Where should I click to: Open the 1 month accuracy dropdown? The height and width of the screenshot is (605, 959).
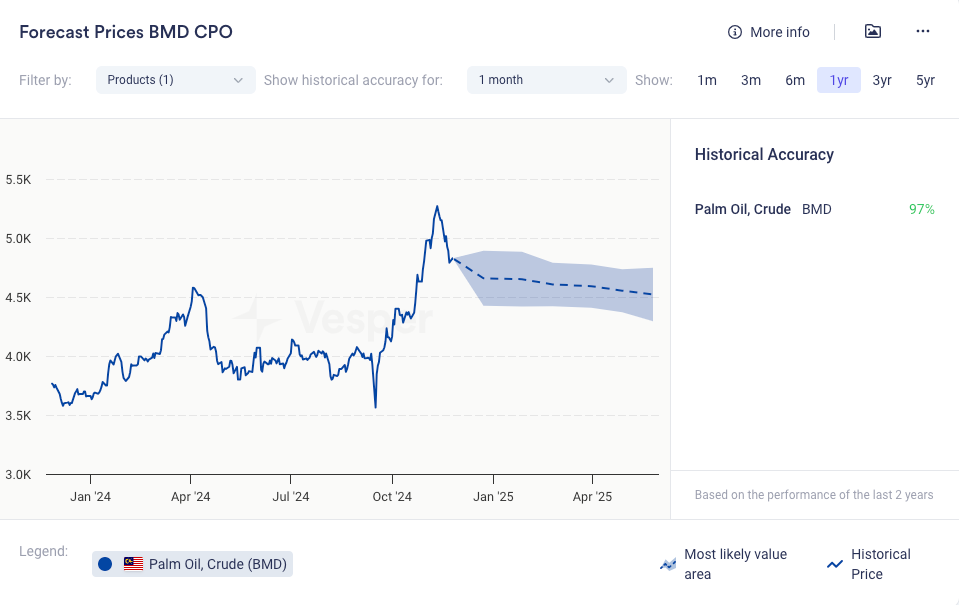[546, 80]
